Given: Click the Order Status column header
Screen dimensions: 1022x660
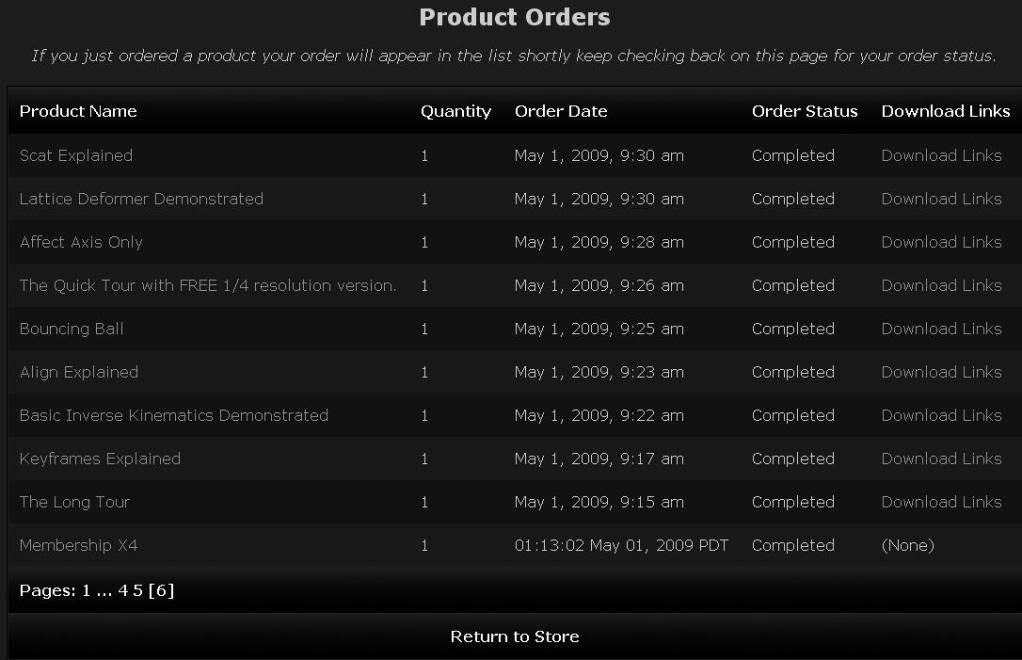Looking at the screenshot, I should (804, 112).
